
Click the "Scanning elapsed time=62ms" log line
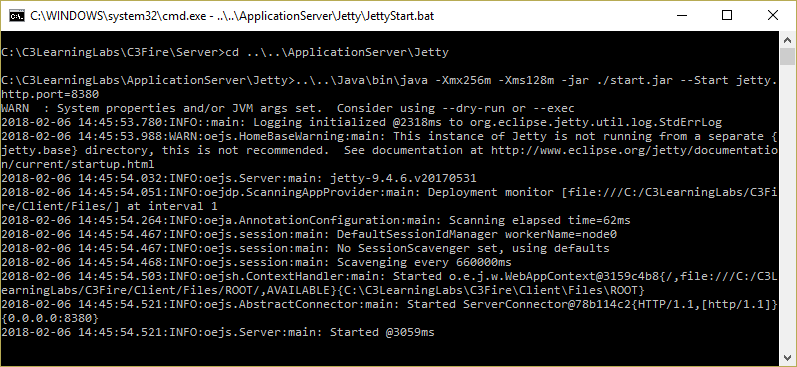tap(316, 221)
